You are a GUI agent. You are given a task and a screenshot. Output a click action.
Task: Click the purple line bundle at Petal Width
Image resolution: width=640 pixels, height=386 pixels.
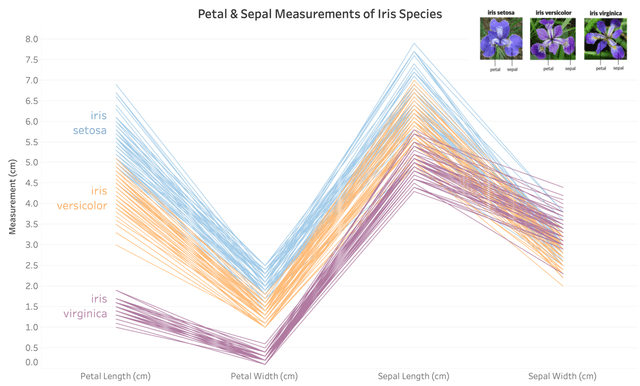click(264, 354)
